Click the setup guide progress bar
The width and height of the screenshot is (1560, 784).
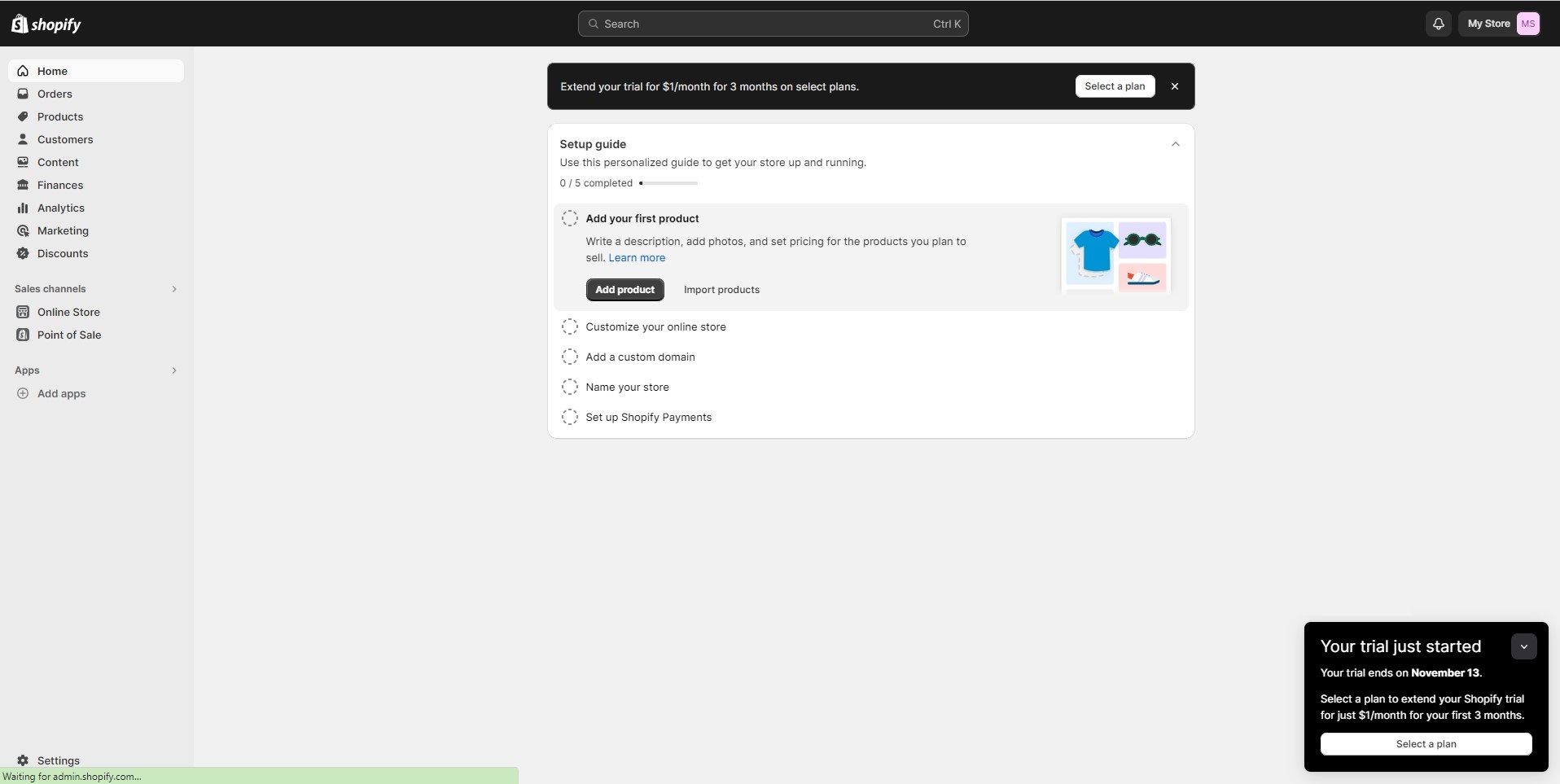[668, 183]
